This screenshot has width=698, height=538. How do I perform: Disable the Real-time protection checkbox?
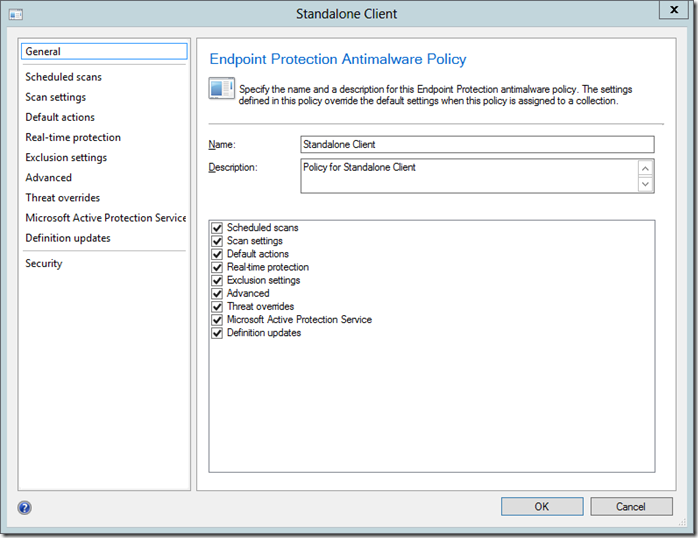pos(217,267)
